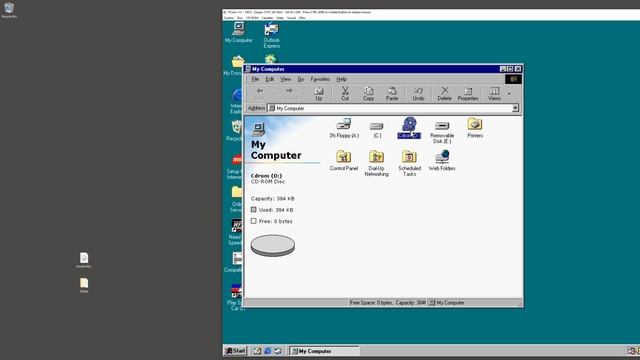This screenshot has width=640, height=360.
Task: Click the Forward arrow toolbar button
Action: (x=289, y=93)
